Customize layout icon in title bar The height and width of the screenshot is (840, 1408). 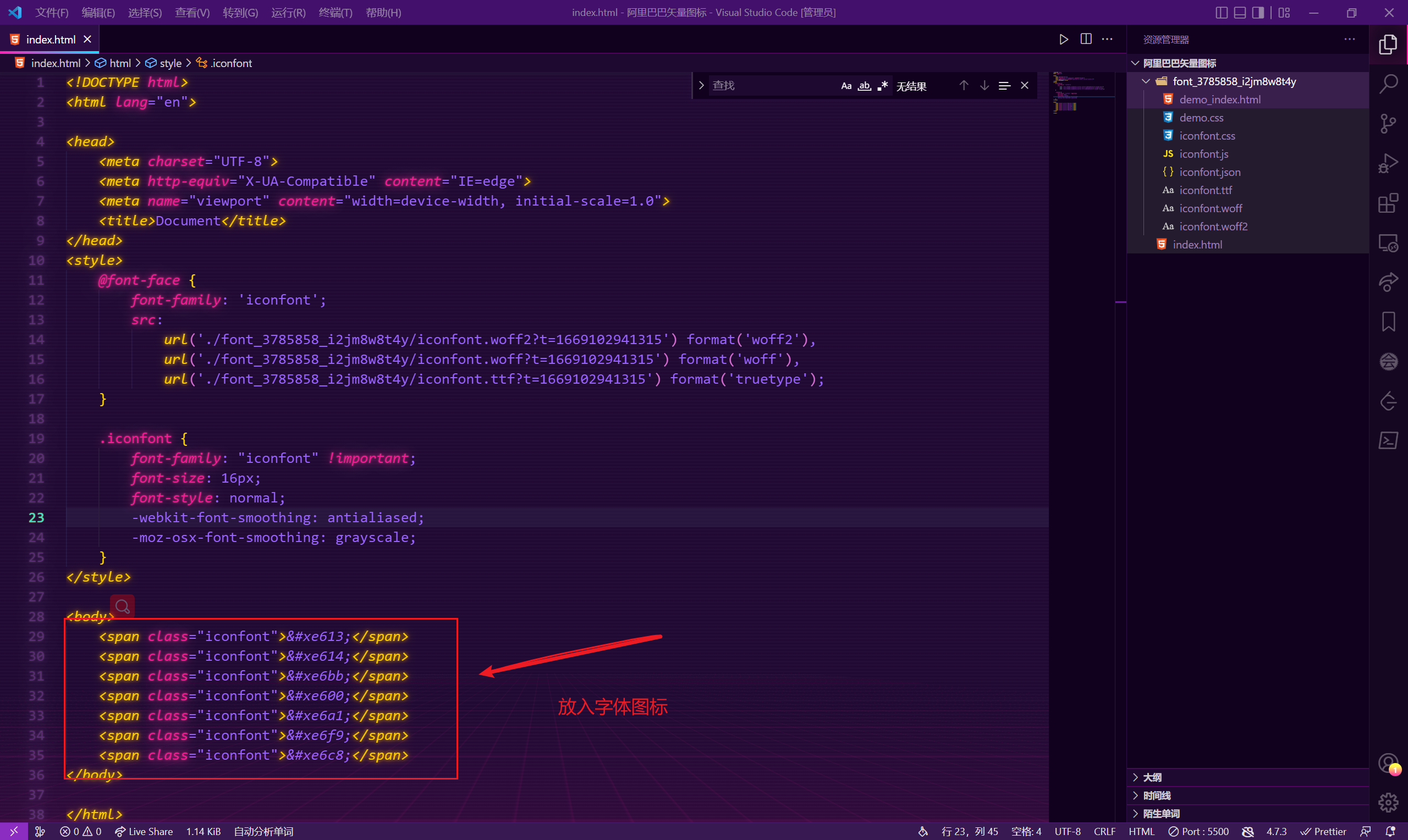1284,13
